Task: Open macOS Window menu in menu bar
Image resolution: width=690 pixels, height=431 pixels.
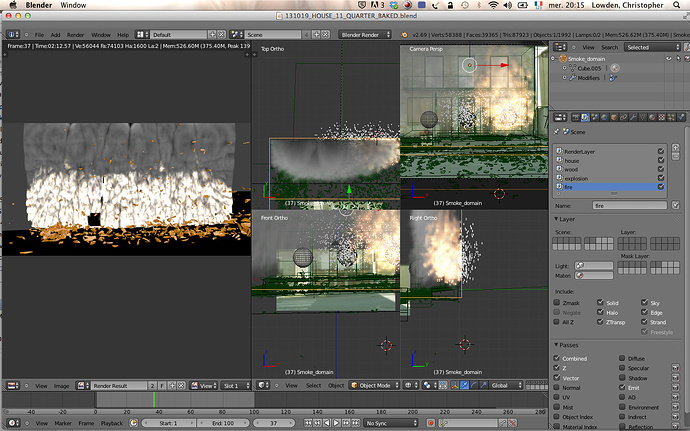Action: click(73, 5)
